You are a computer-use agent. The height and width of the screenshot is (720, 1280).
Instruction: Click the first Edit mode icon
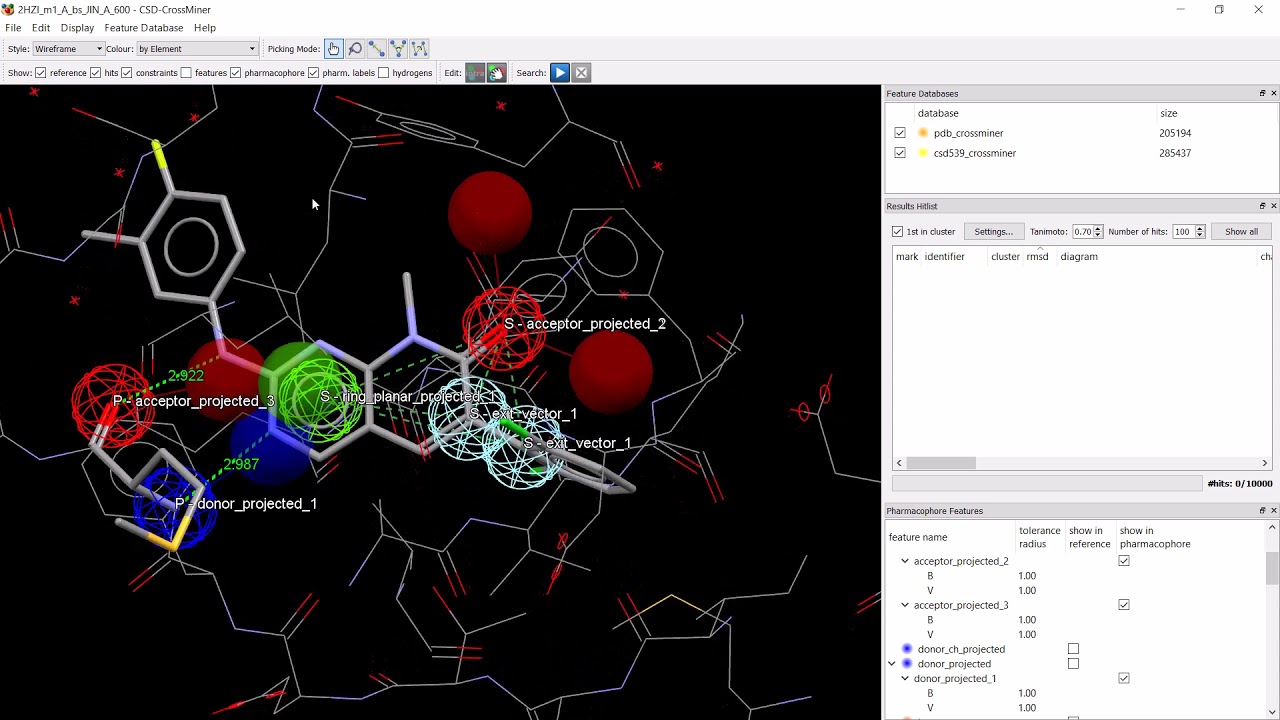click(475, 72)
